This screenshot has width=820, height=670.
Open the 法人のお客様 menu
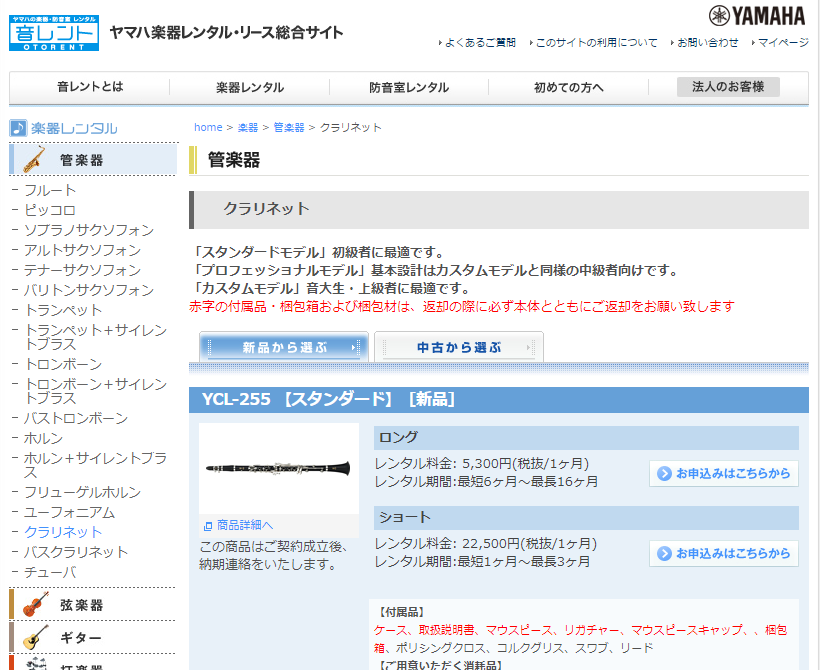click(728, 87)
